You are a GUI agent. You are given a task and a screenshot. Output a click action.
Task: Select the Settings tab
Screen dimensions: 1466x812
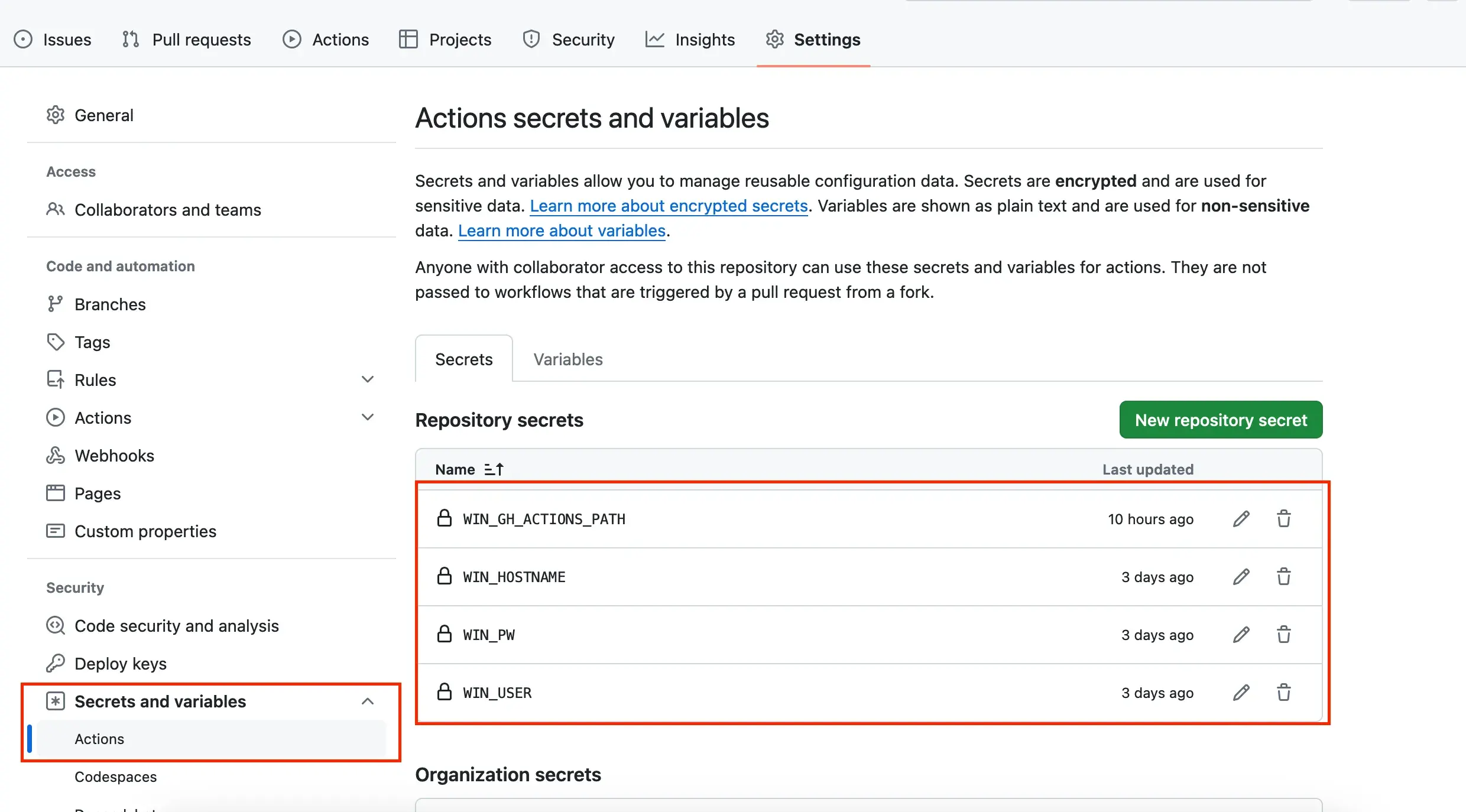(x=813, y=40)
